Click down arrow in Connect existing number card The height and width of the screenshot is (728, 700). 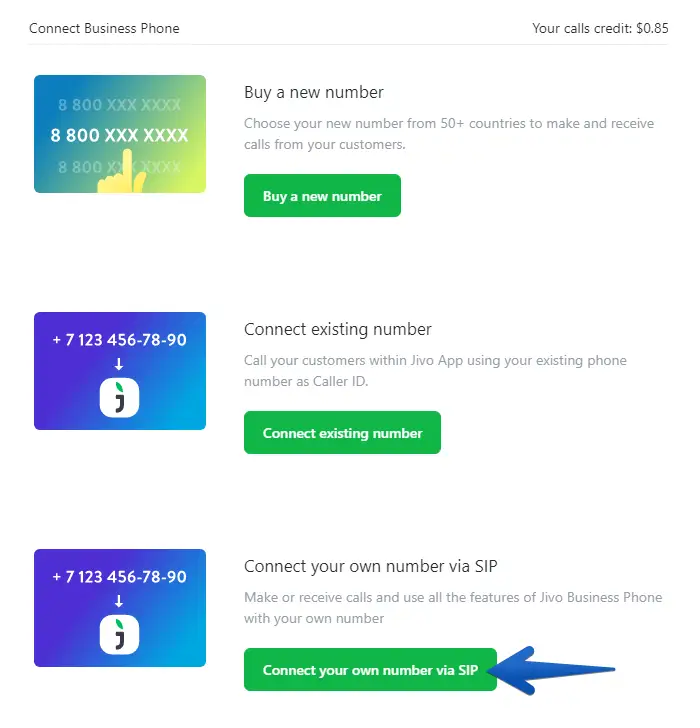pyautogui.click(x=120, y=364)
